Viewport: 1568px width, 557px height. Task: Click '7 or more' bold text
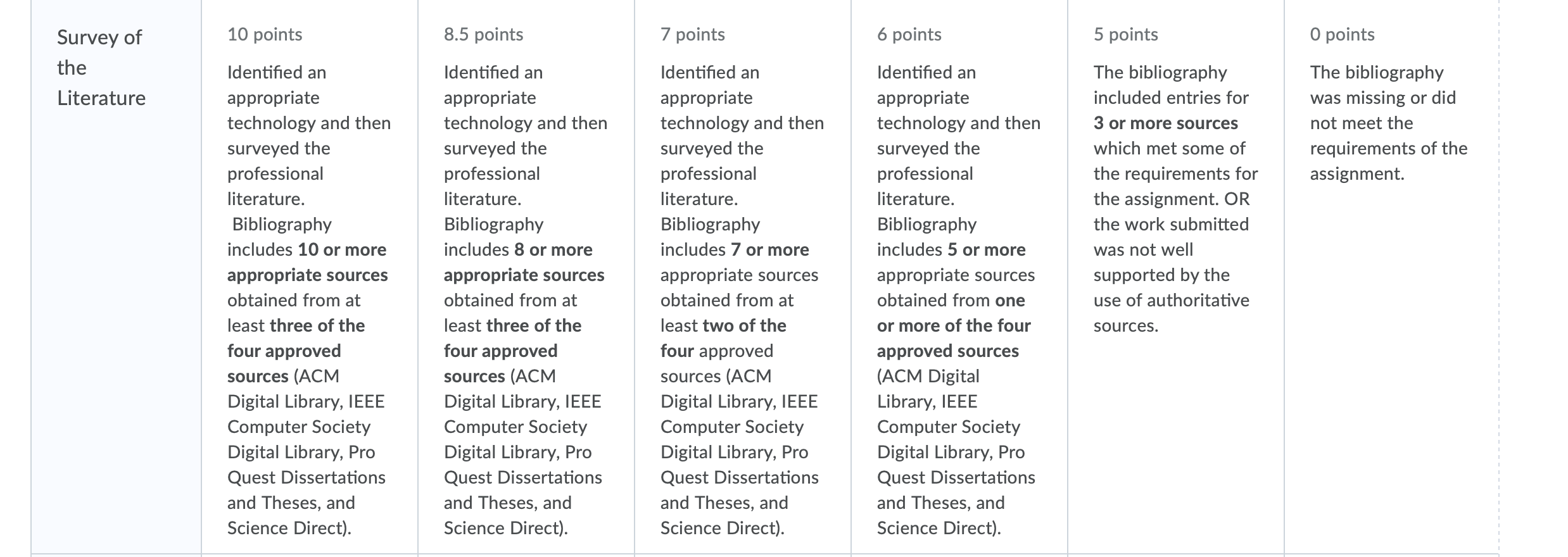(769, 249)
